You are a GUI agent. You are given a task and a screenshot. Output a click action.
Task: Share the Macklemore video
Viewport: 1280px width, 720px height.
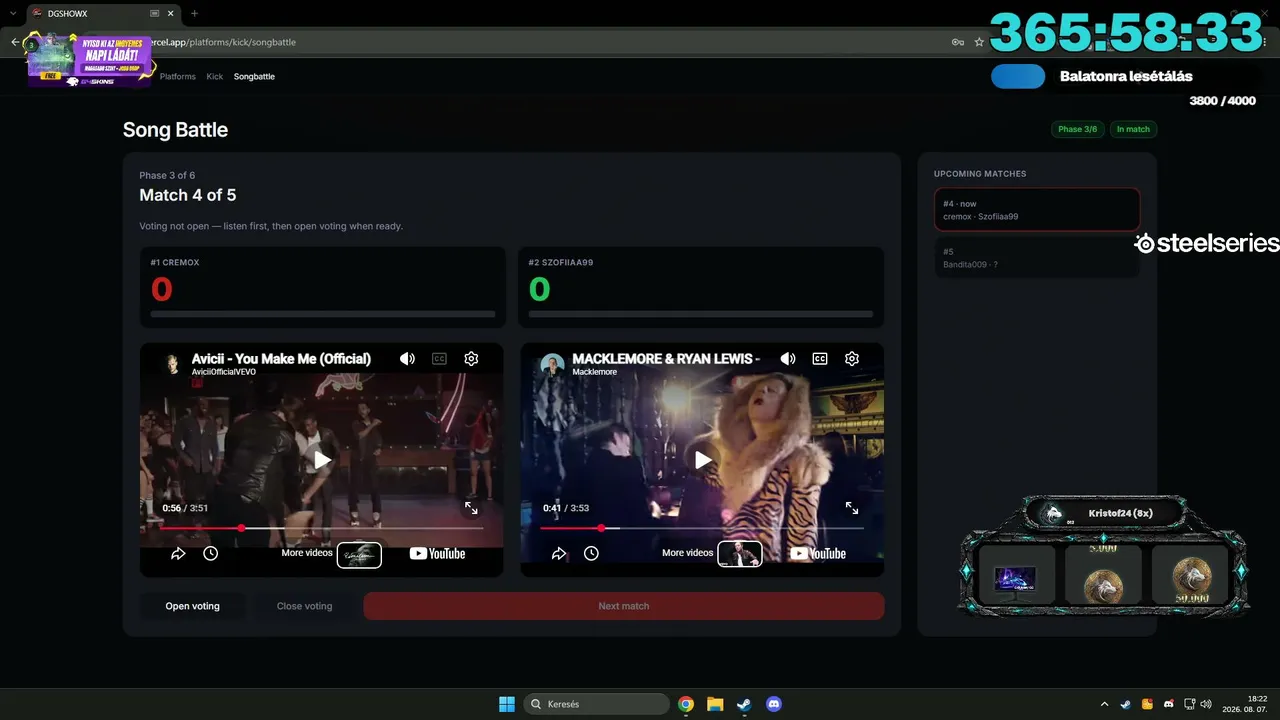pyautogui.click(x=559, y=553)
